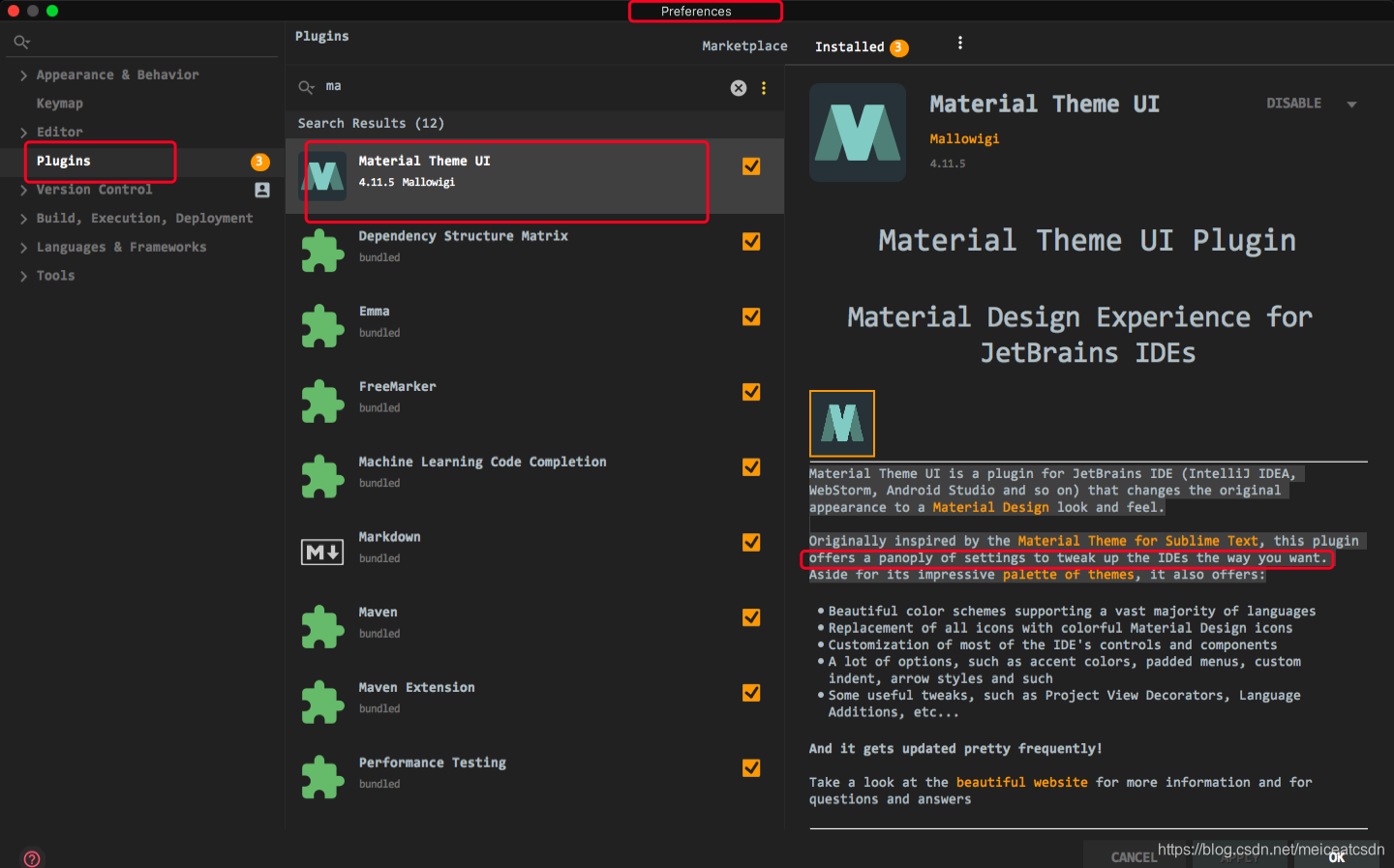Click the help question mark icon

click(x=32, y=858)
